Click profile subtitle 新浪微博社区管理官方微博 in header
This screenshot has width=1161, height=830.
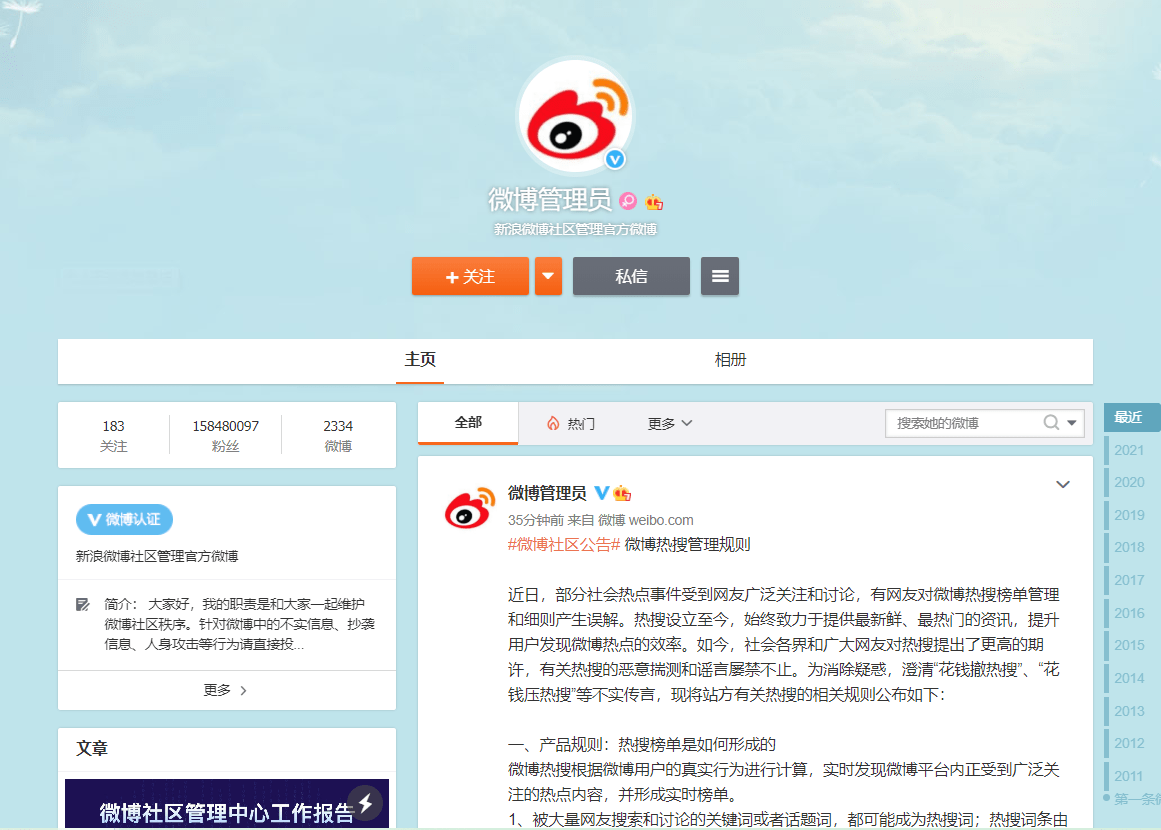pyautogui.click(x=575, y=230)
